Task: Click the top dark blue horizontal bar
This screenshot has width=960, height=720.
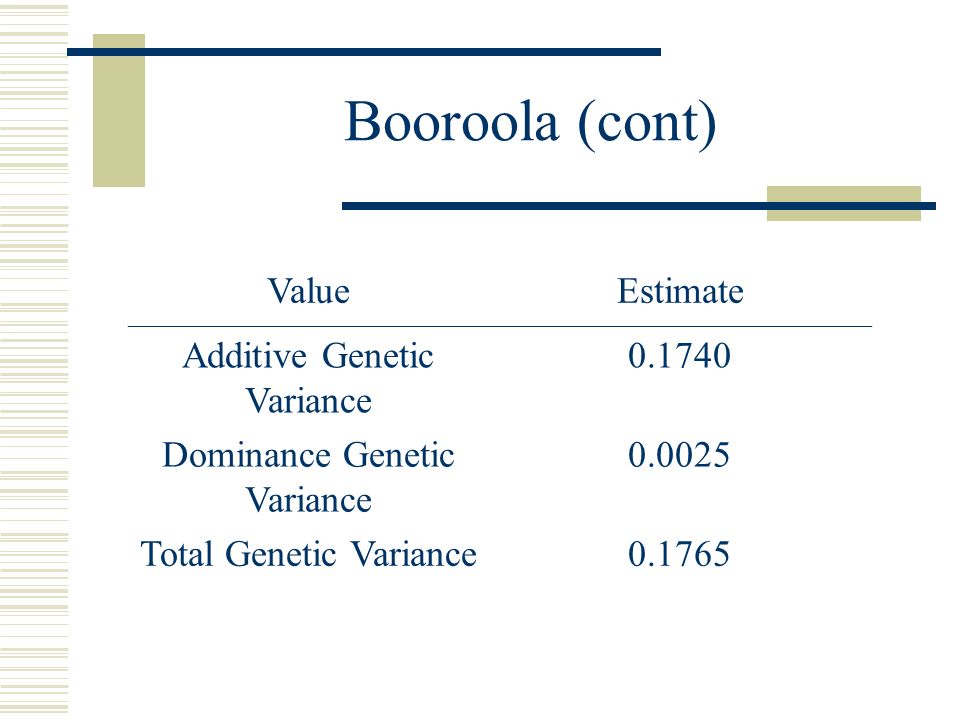Action: click(364, 52)
